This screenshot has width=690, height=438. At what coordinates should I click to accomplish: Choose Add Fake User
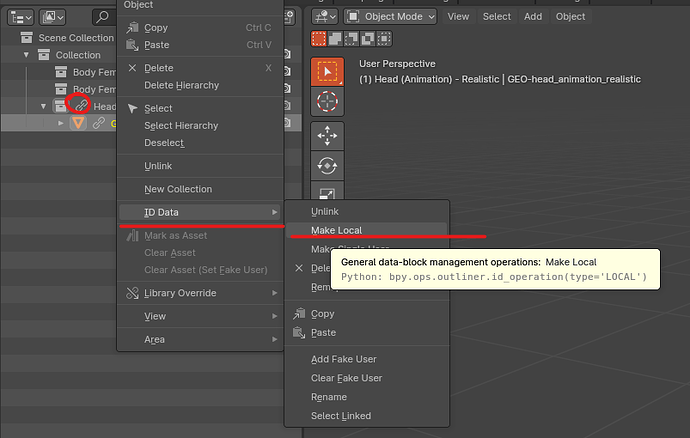pyautogui.click(x=367, y=359)
